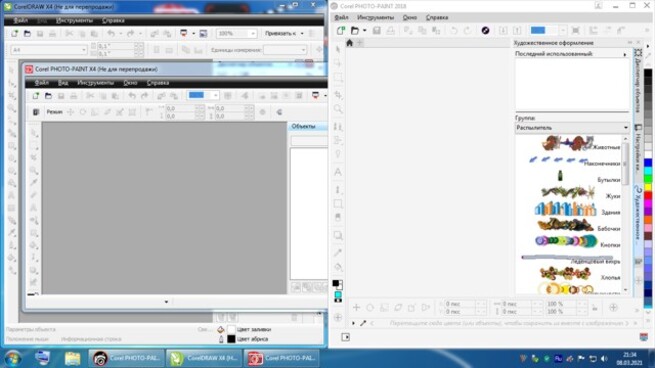Expand the Последний использованный flyout arrow
The width and height of the screenshot is (655, 368).
[625, 54]
